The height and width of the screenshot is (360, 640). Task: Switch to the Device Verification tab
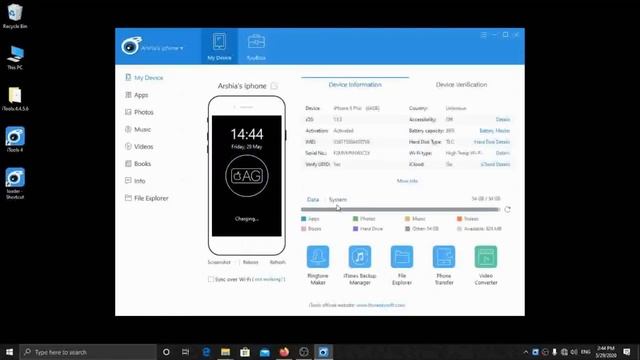click(x=461, y=84)
